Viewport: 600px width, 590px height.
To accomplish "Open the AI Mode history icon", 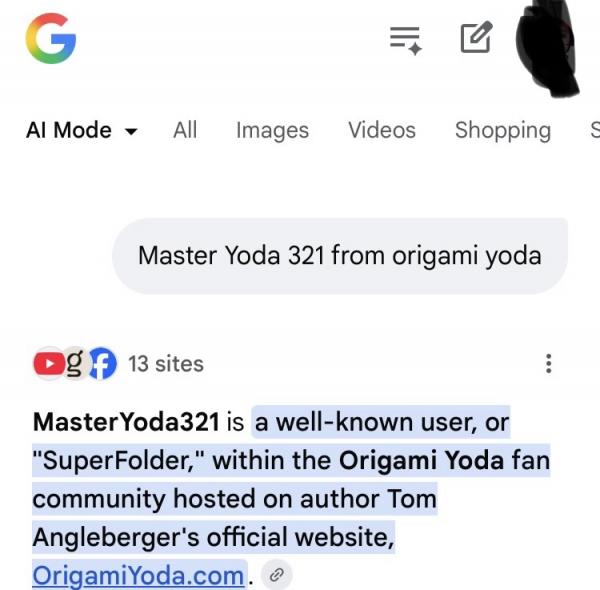I will click(x=406, y=41).
